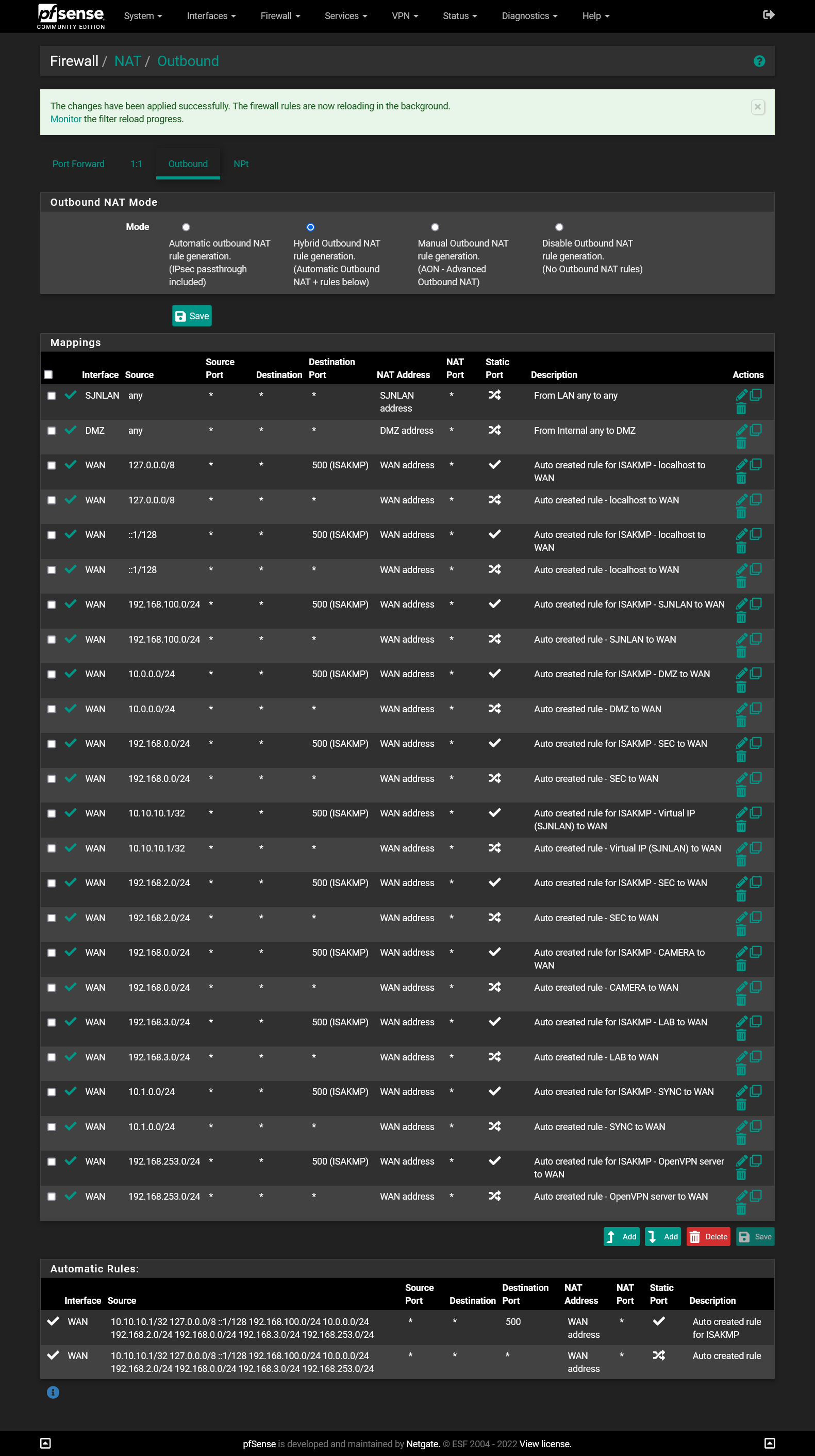Image resolution: width=815 pixels, height=1456 pixels.
Task: Open the View license link
Action: (545, 1444)
